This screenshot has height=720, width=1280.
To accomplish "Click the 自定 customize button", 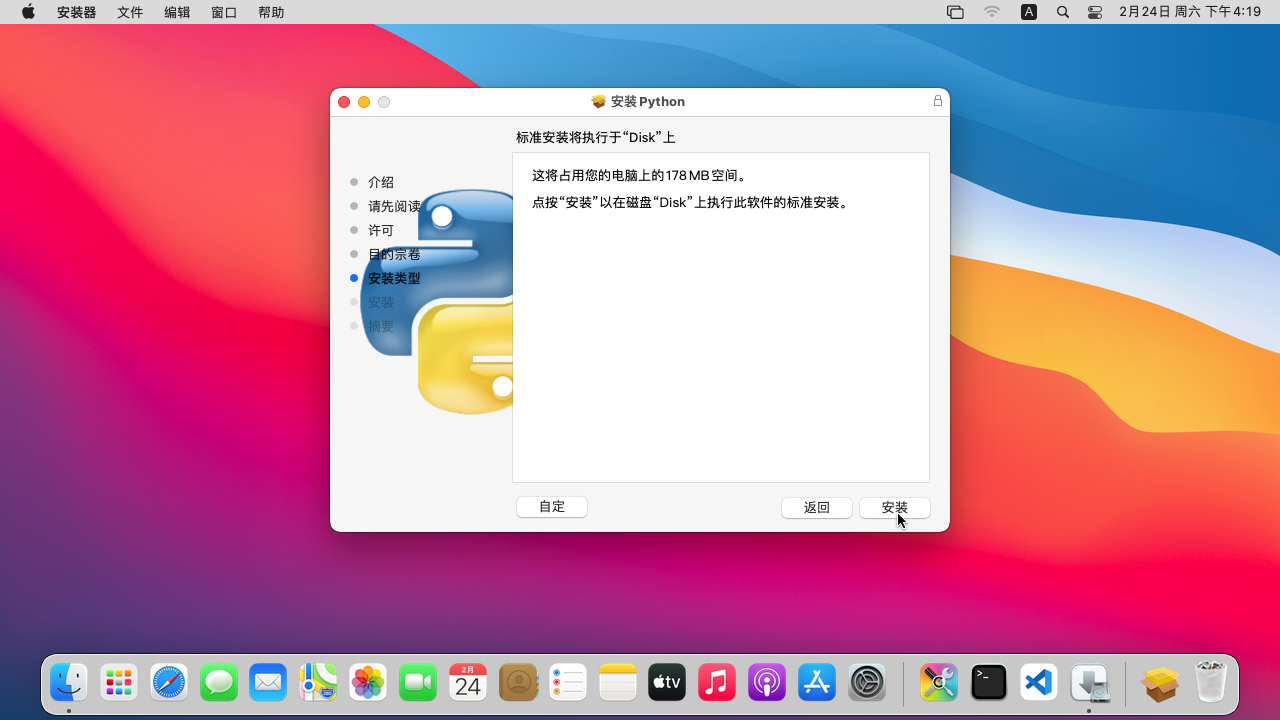I will 552,506.
